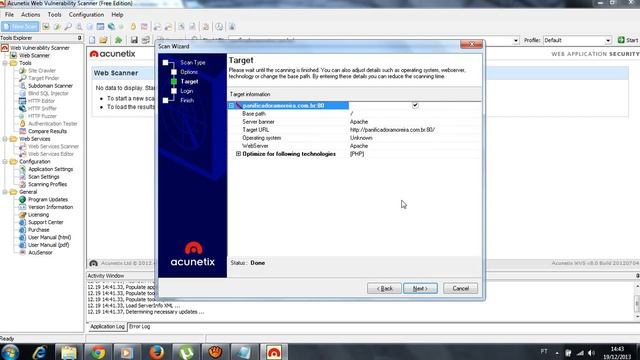This screenshot has width=640, height=360.
Task: Click the Base path row label
Action: pos(254,114)
